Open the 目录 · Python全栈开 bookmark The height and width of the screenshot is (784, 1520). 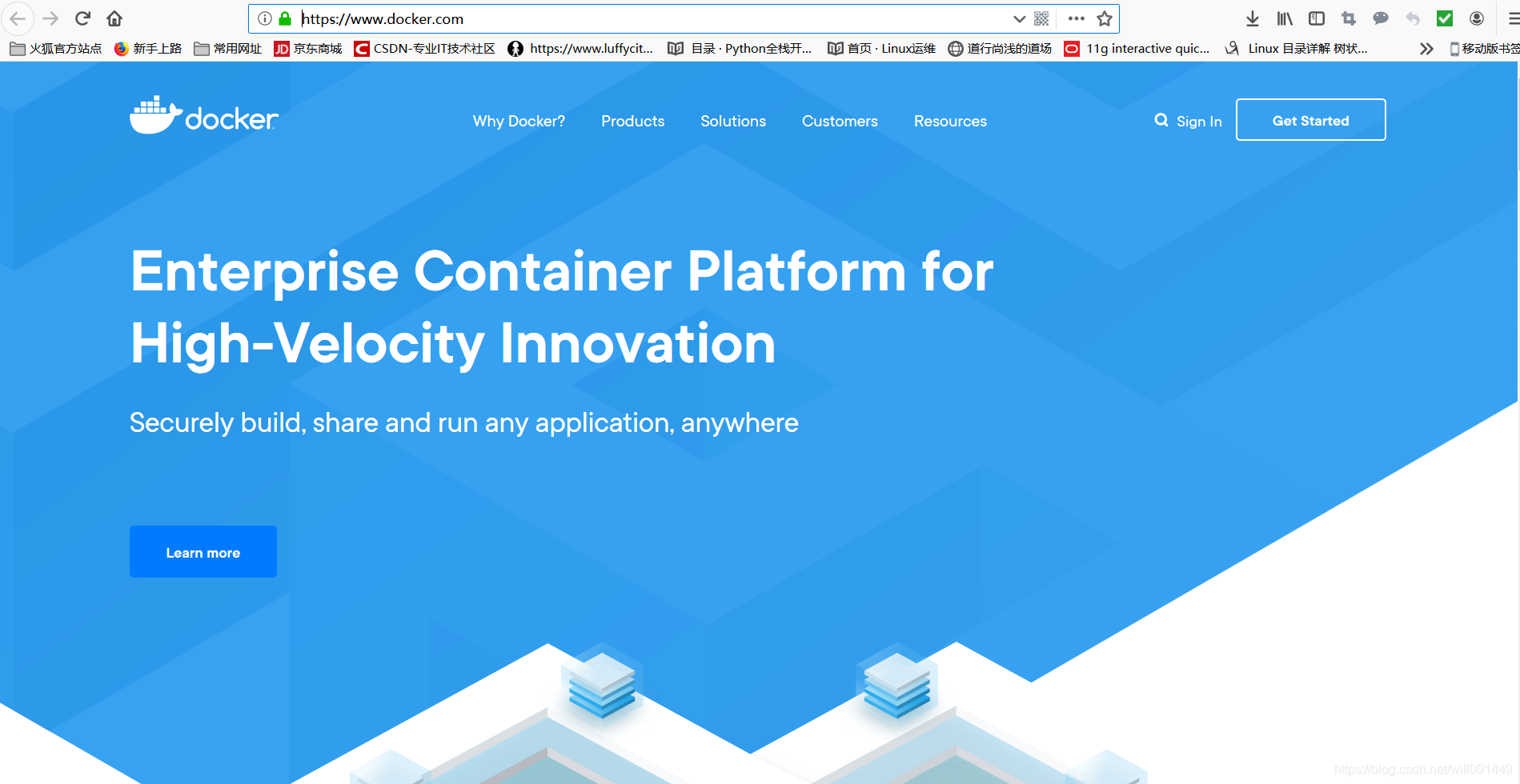pos(740,49)
